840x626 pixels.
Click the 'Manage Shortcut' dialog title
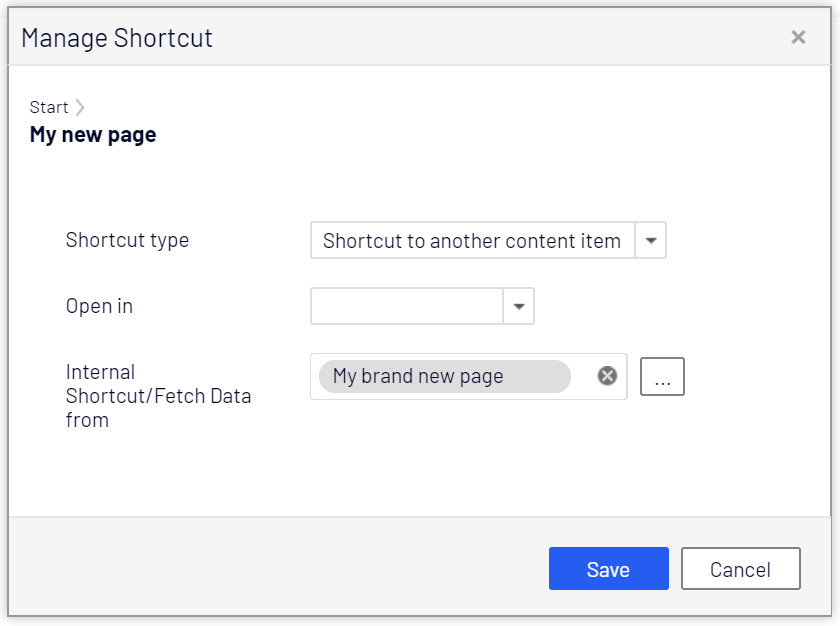117,38
